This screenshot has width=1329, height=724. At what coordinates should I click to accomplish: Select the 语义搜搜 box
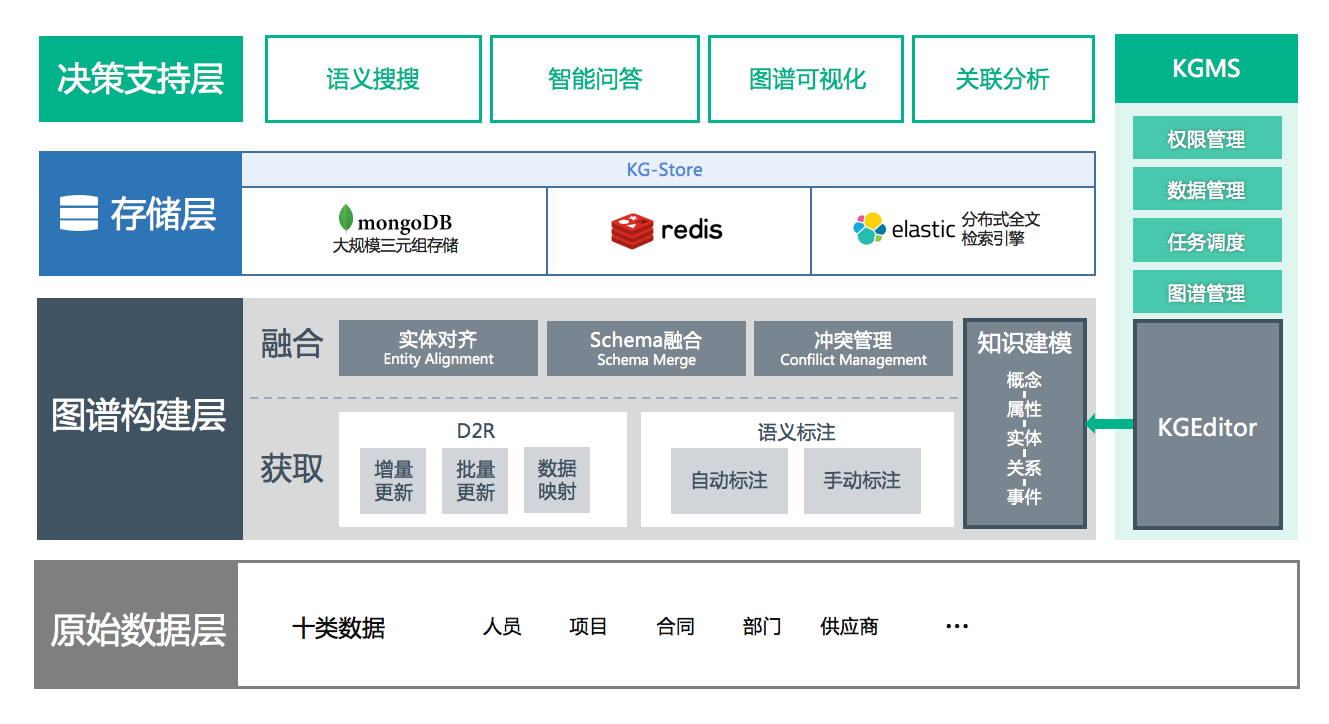373,79
